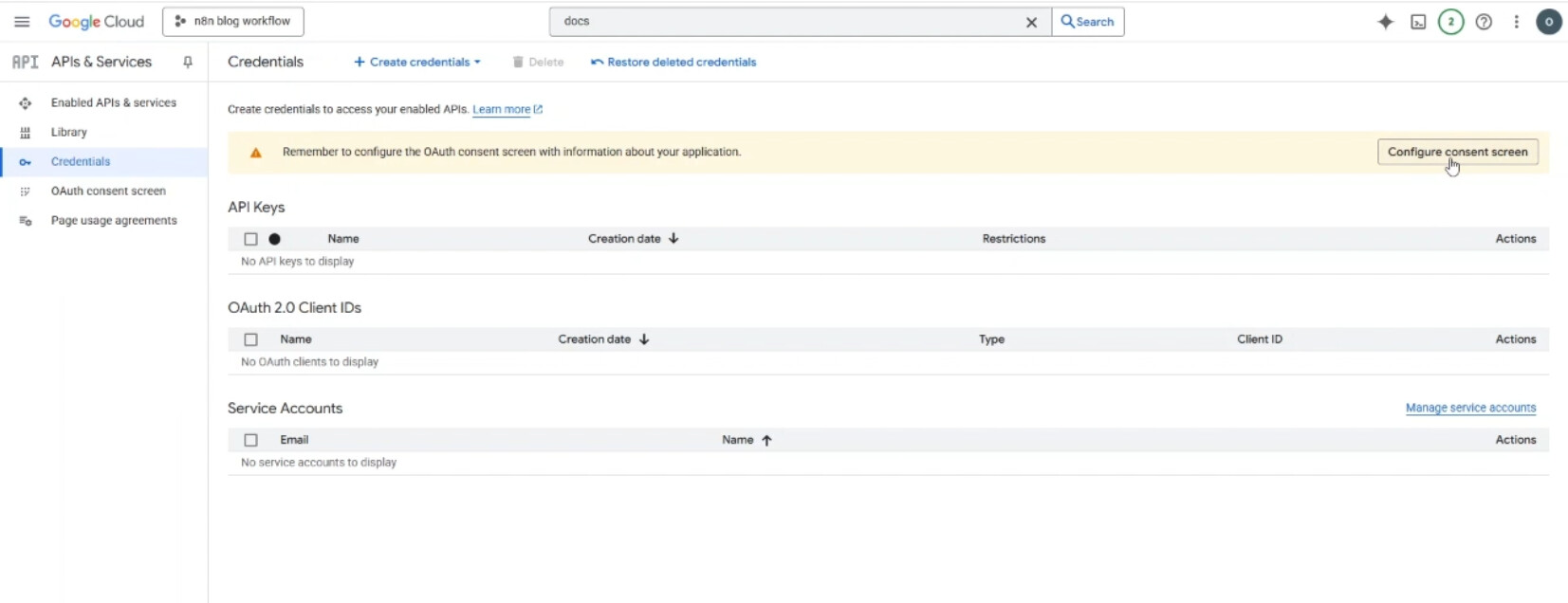The width and height of the screenshot is (1568, 603).
Task: Select all Service Accounts checkbox
Action: [x=250, y=440]
